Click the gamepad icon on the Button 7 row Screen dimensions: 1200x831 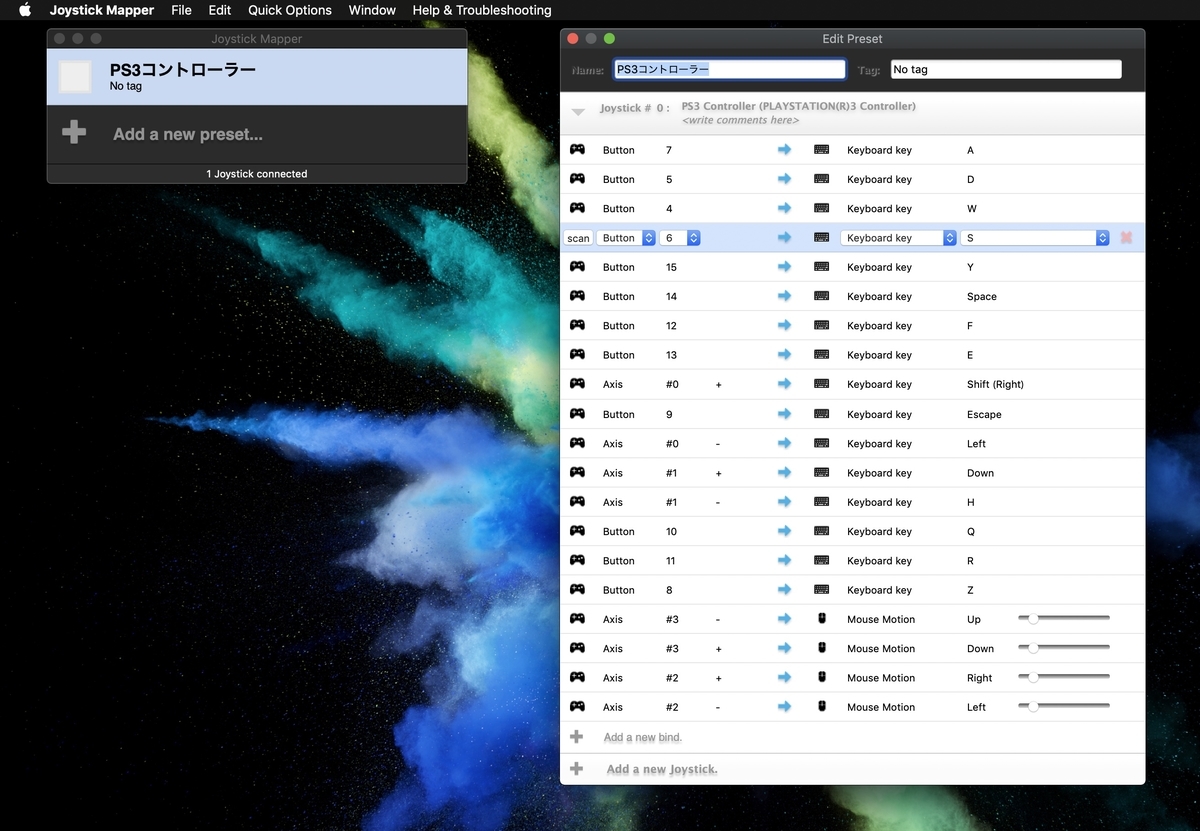[577, 150]
